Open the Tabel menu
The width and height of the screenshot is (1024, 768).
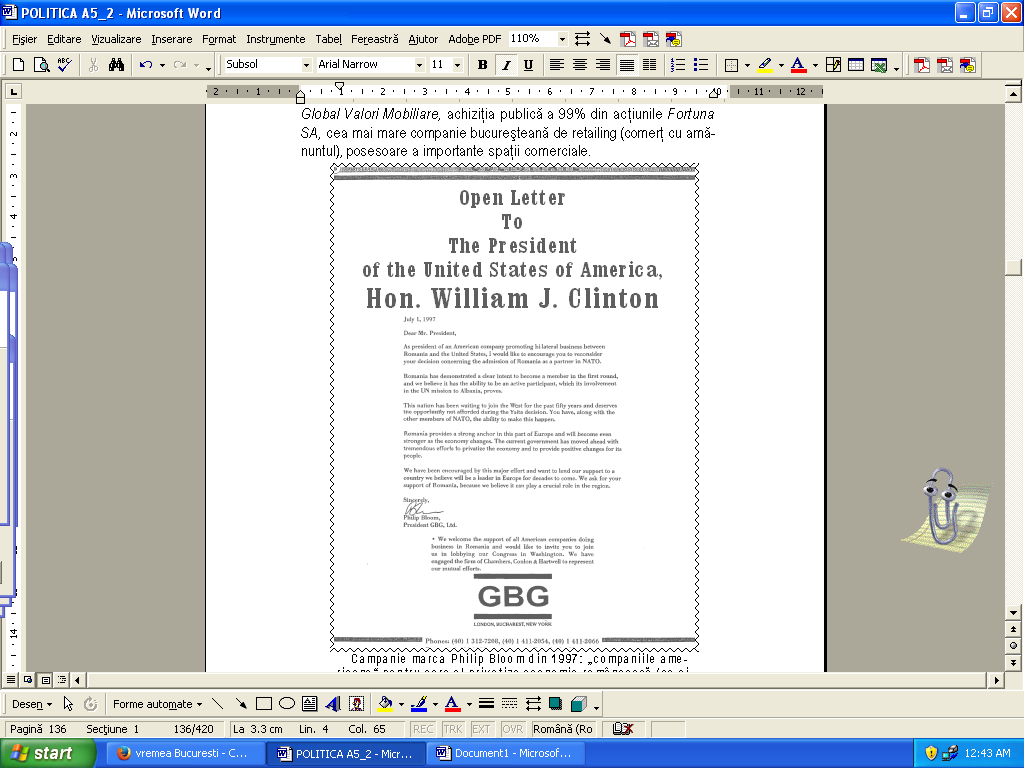pos(328,39)
